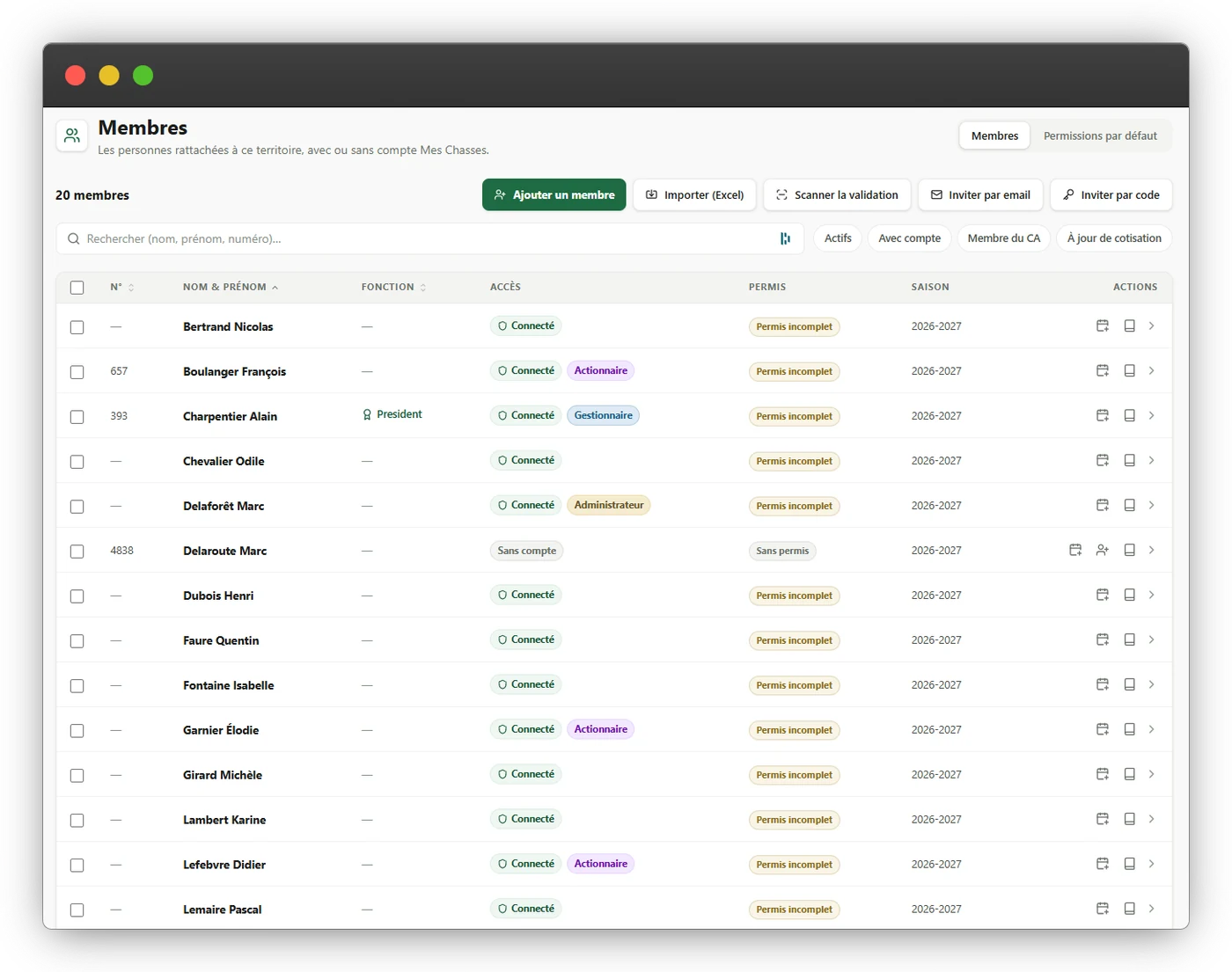Click the Sans compte badge
This screenshot has height=972, width=1232.
click(527, 552)
